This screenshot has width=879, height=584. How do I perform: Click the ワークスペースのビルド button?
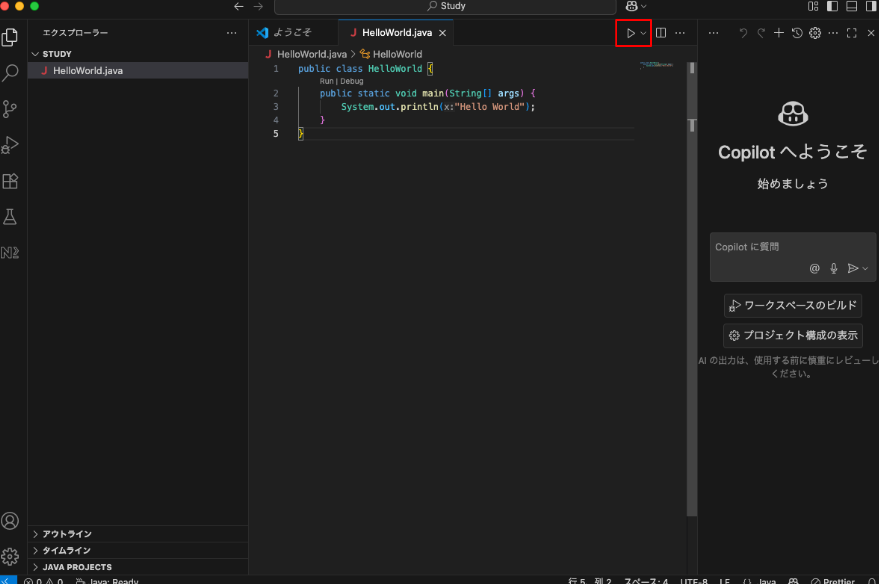coord(793,305)
